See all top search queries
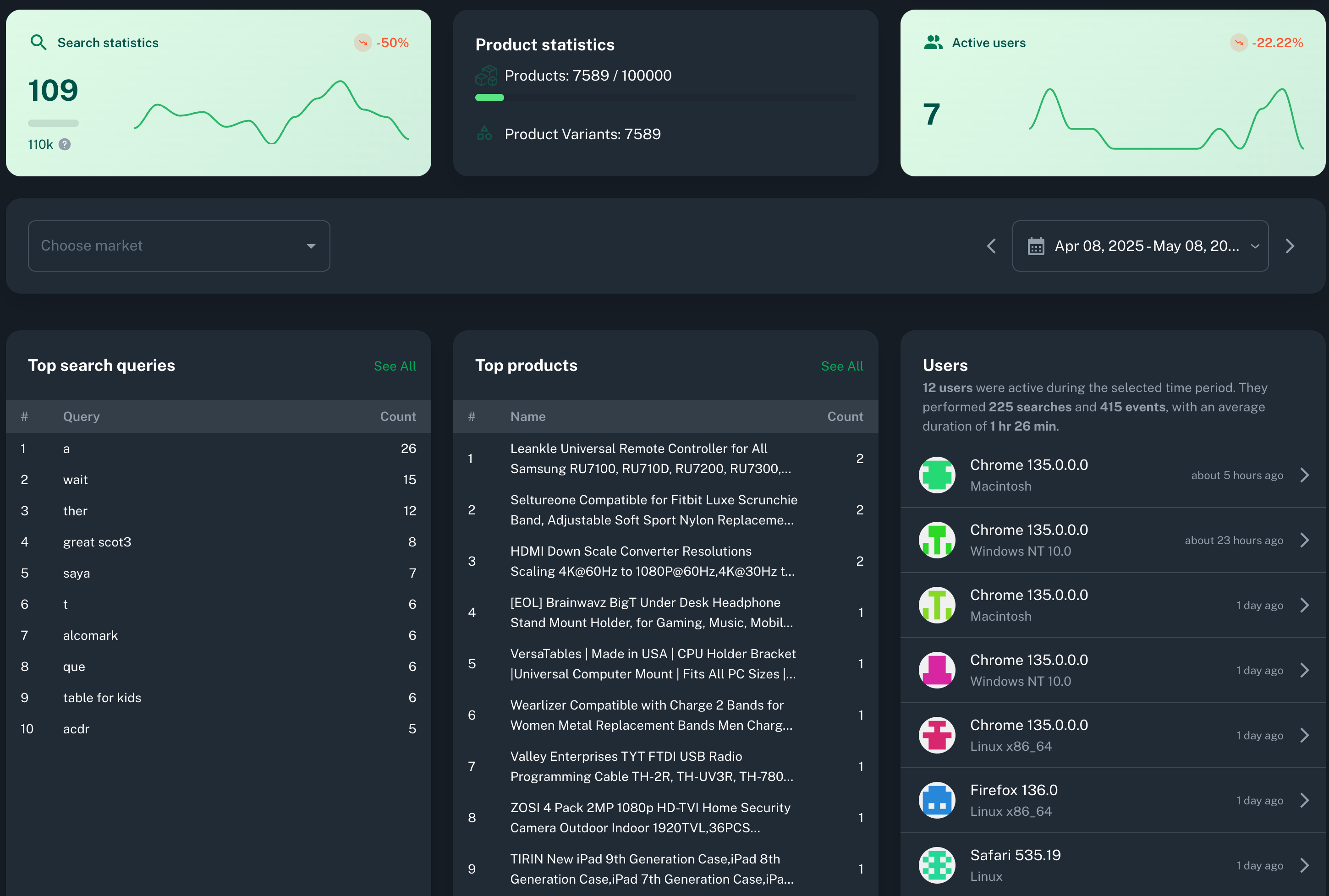The height and width of the screenshot is (896, 1329). click(x=395, y=366)
